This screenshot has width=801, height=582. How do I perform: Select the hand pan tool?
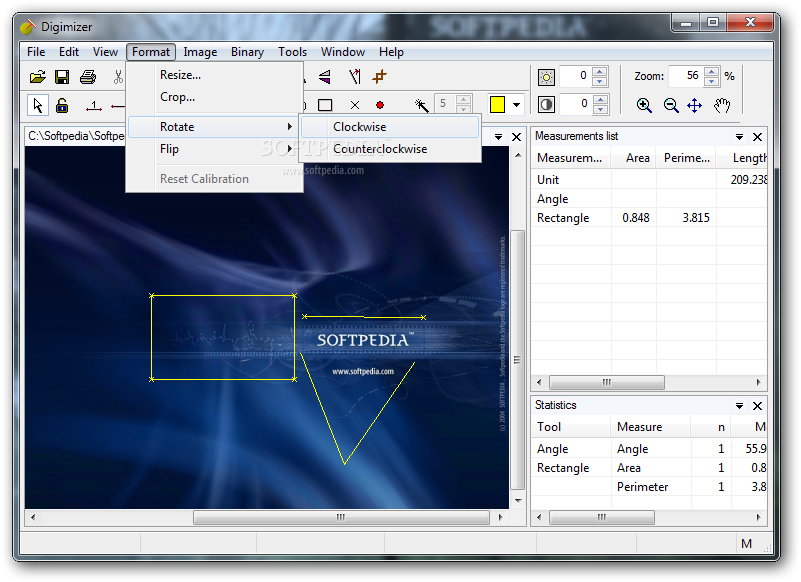[722, 106]
